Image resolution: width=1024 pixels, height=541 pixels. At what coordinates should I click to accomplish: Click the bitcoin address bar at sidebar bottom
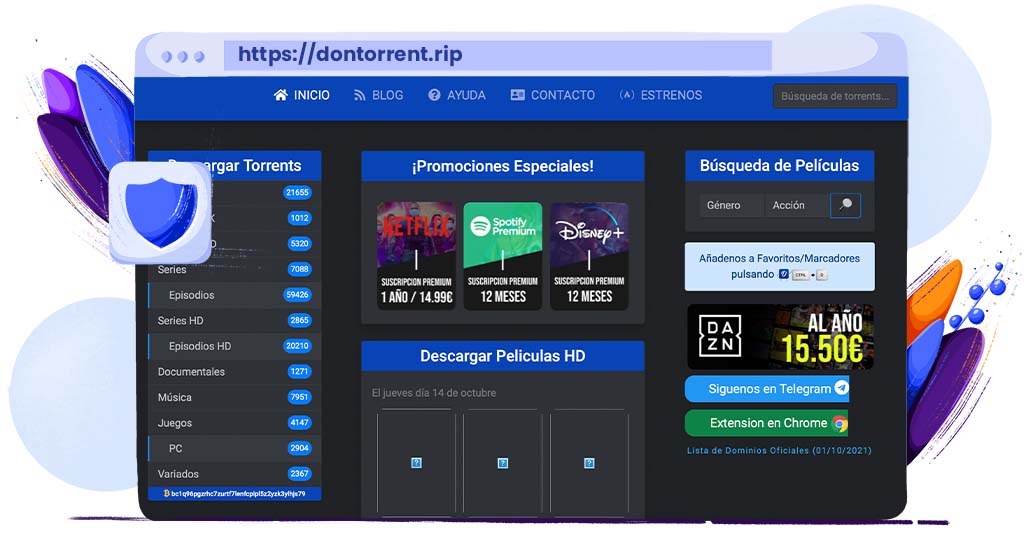[x=234, y=494]
